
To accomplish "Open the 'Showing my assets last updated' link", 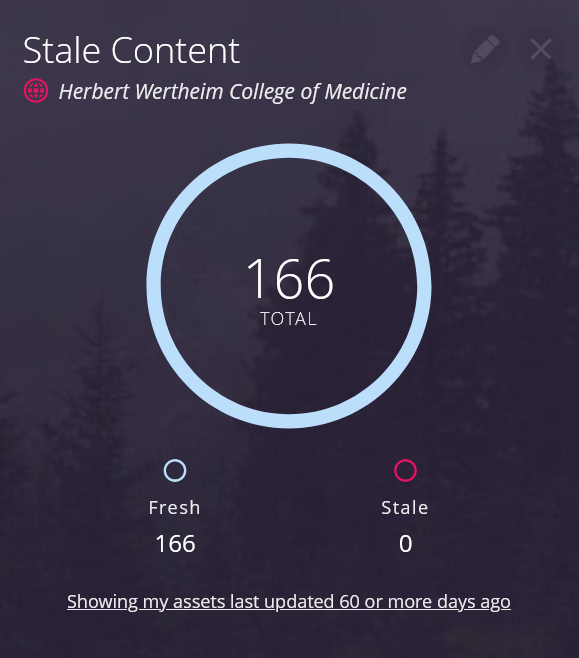I will tap(289, 601).
